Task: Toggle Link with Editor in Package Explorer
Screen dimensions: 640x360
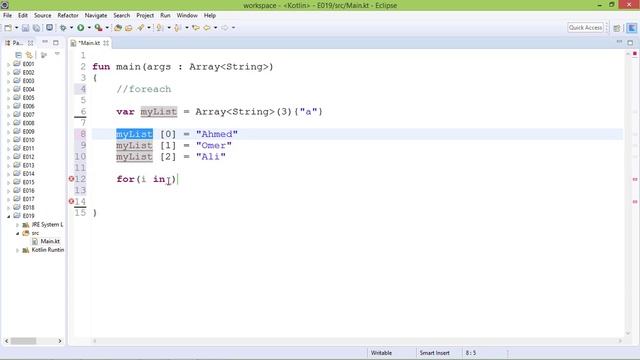Action: pyautogui.click(x=29, y=55)
